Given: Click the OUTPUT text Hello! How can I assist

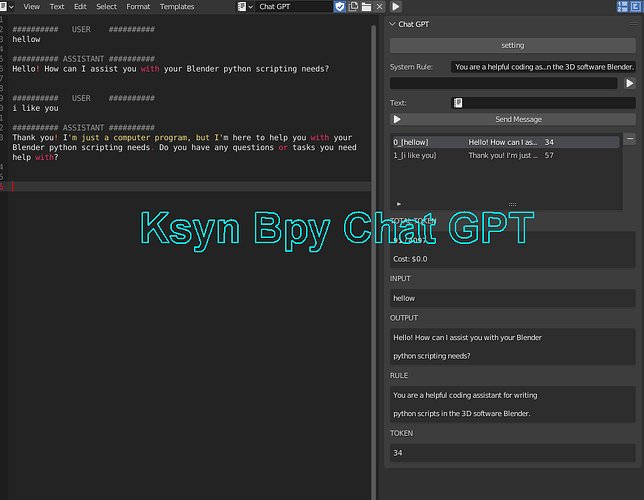Looking at the screenshot, I should click(x=467, y=338).
